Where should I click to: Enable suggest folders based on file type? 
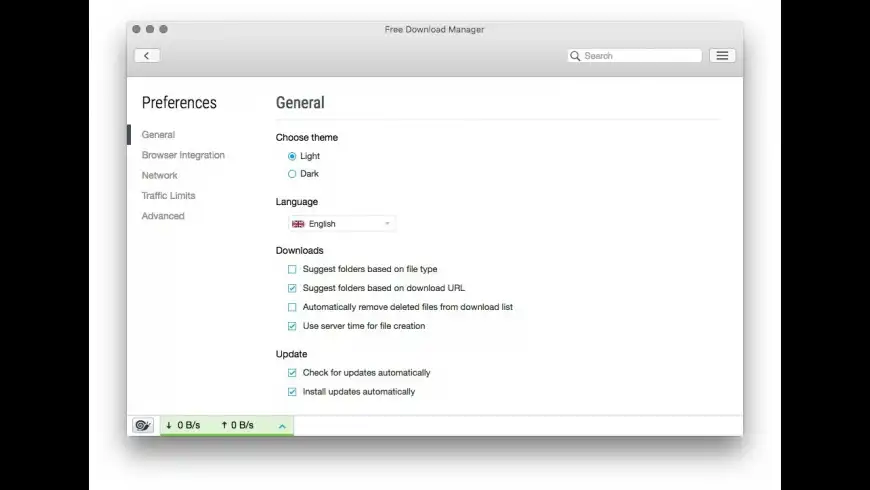pyautogui.click(x=292, y=269)
